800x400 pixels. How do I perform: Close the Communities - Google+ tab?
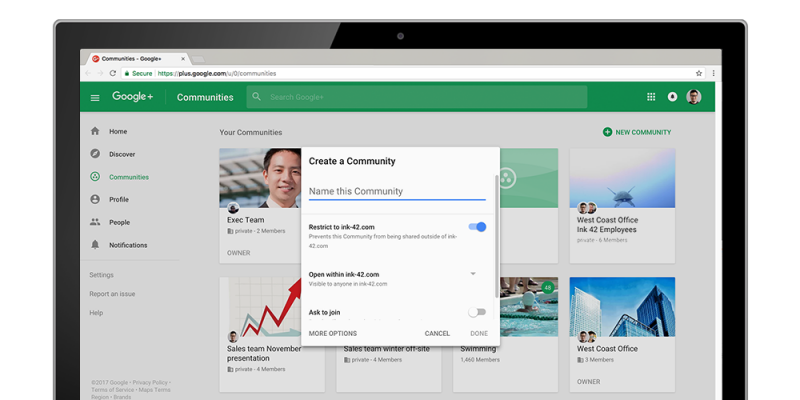pos(183,59)
